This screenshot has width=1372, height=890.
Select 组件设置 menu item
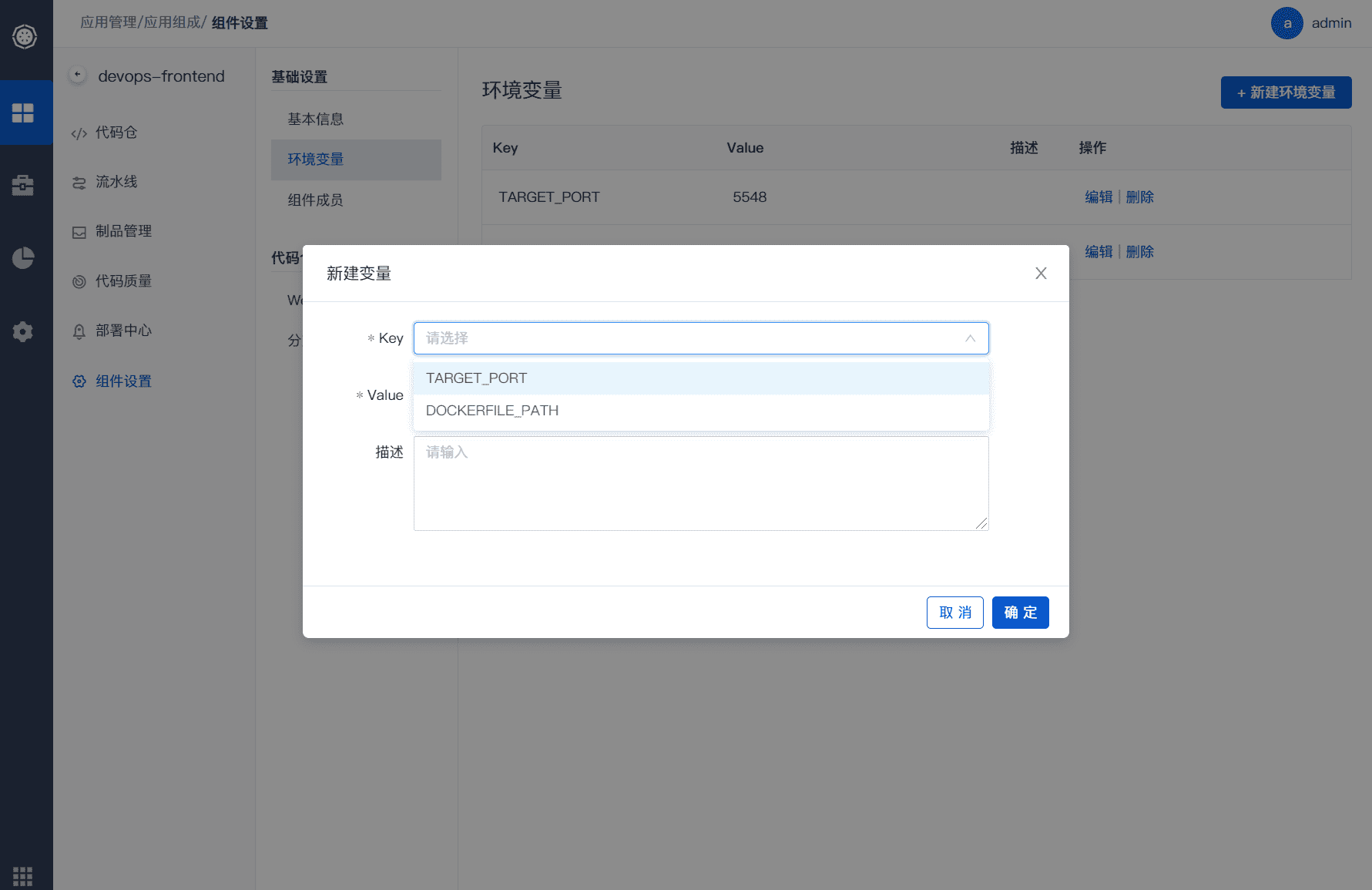(x=123, y=381)
